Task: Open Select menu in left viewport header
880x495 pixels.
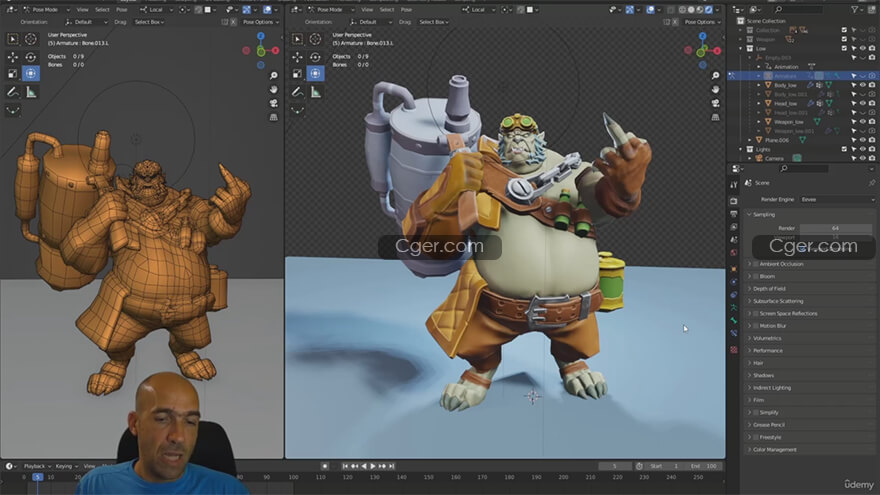Action: pos(102,10)
